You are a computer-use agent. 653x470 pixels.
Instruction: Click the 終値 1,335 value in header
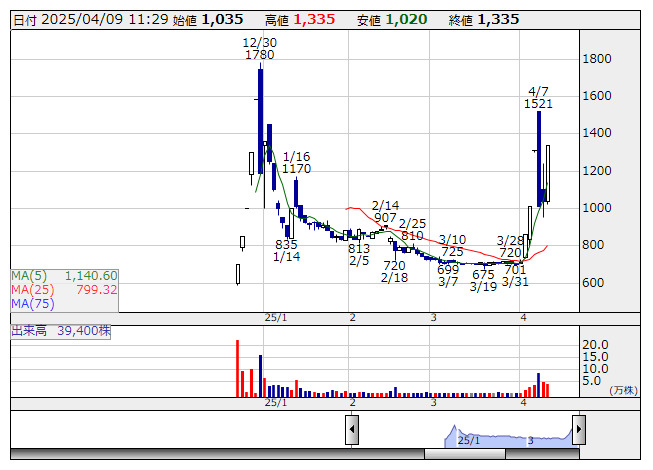(x=497, y=19)
